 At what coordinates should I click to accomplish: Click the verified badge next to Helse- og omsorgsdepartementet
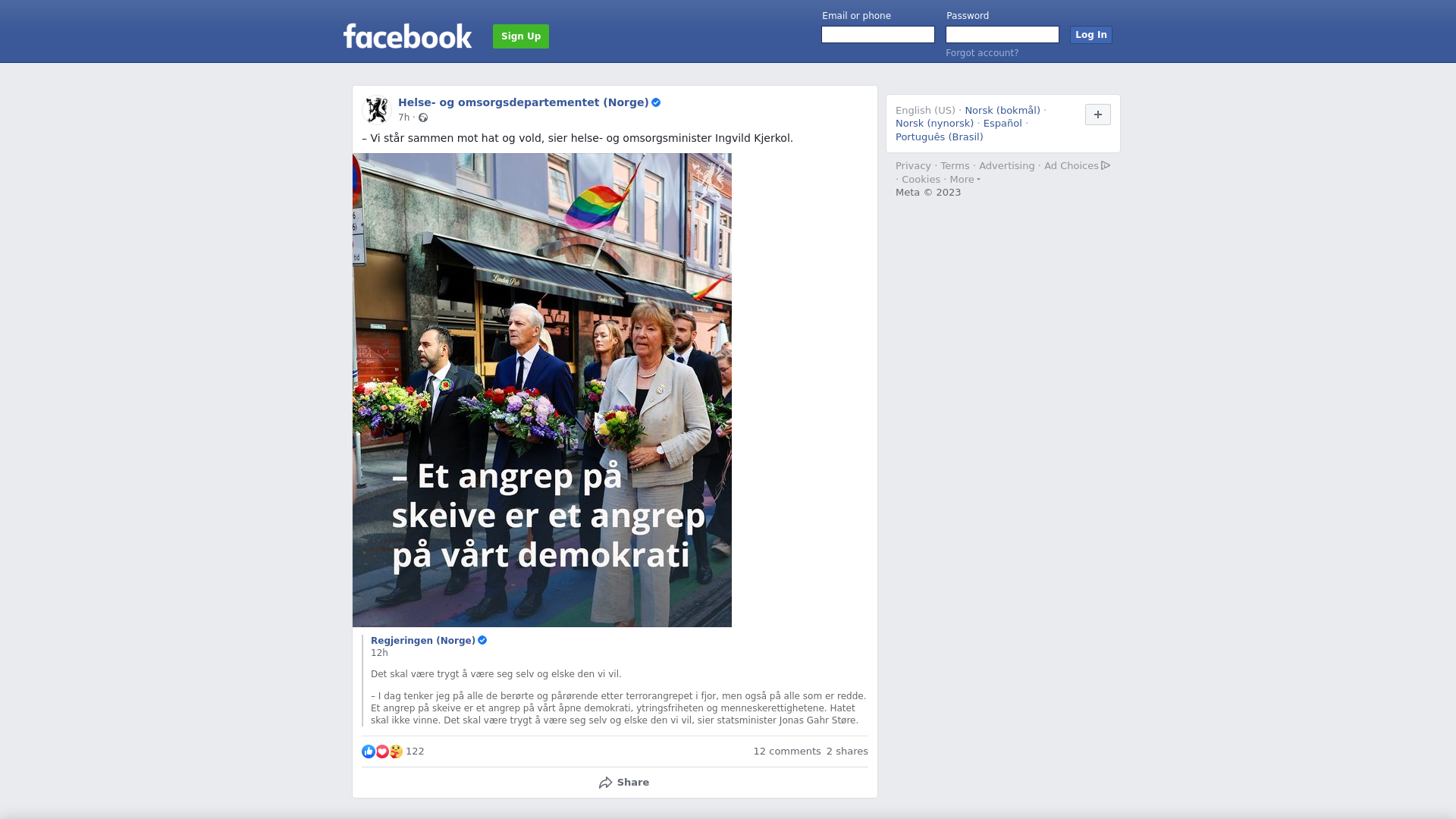click(x=656, y=102)
